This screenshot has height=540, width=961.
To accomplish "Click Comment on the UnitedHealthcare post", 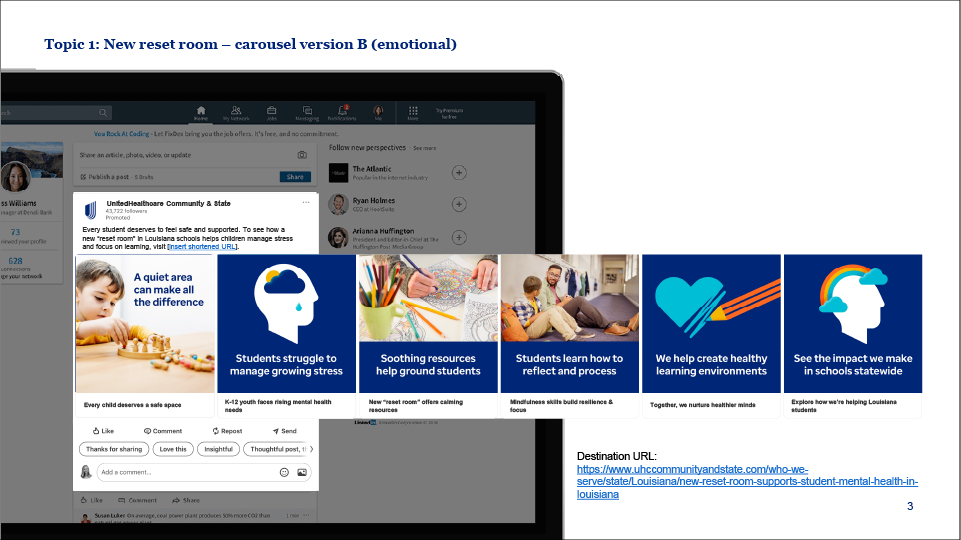I will click(162, 431).
